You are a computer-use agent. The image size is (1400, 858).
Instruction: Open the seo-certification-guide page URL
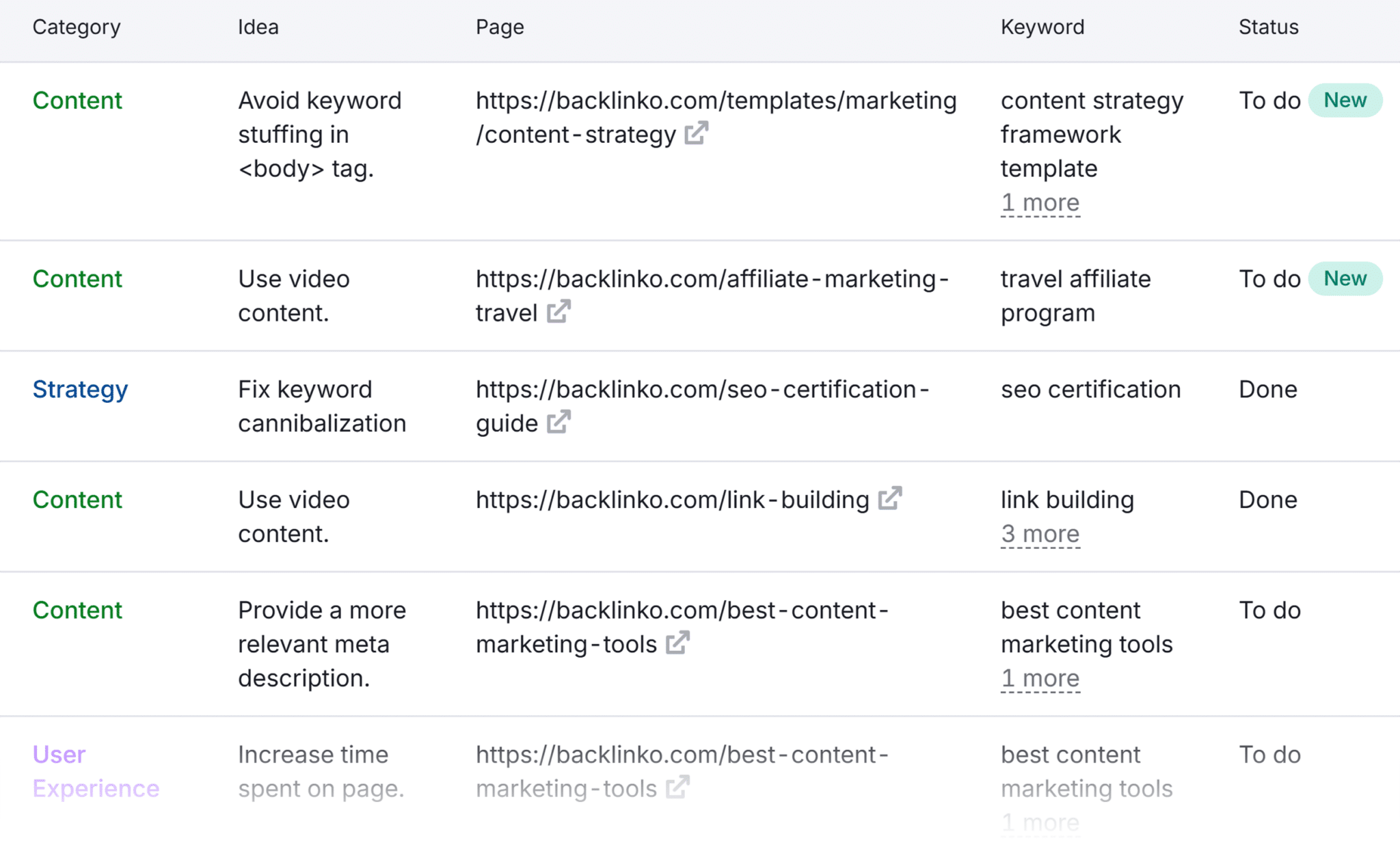[x=703, y=406]
